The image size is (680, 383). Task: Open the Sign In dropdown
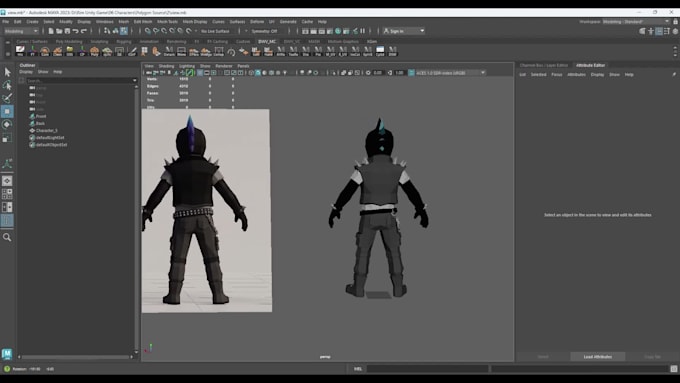pyautogui.click(x=404, y=31)
